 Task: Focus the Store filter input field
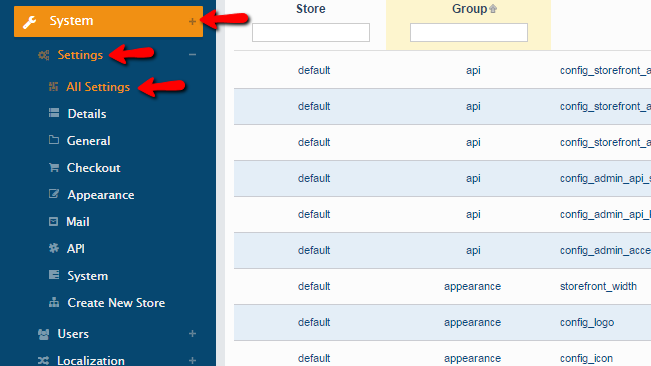(311, 32)
